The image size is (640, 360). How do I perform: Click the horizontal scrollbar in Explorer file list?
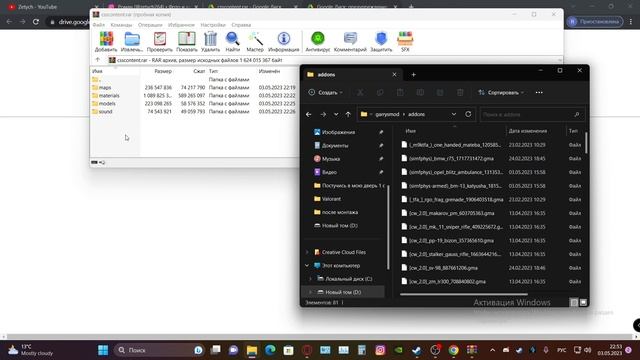463,294
